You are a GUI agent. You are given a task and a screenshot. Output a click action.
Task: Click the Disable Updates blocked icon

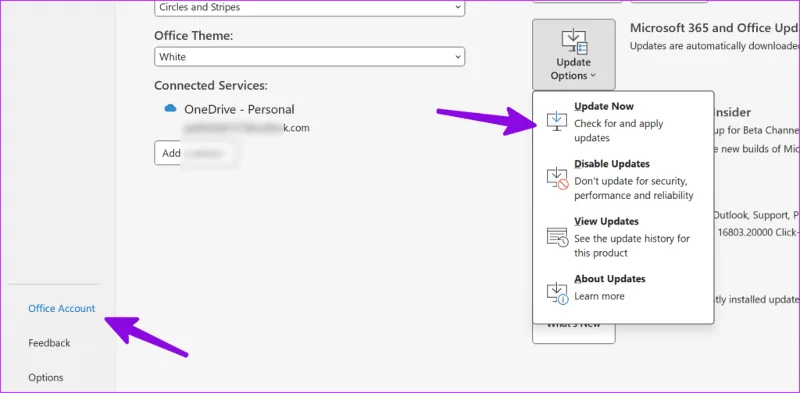(x=557, y=179)
